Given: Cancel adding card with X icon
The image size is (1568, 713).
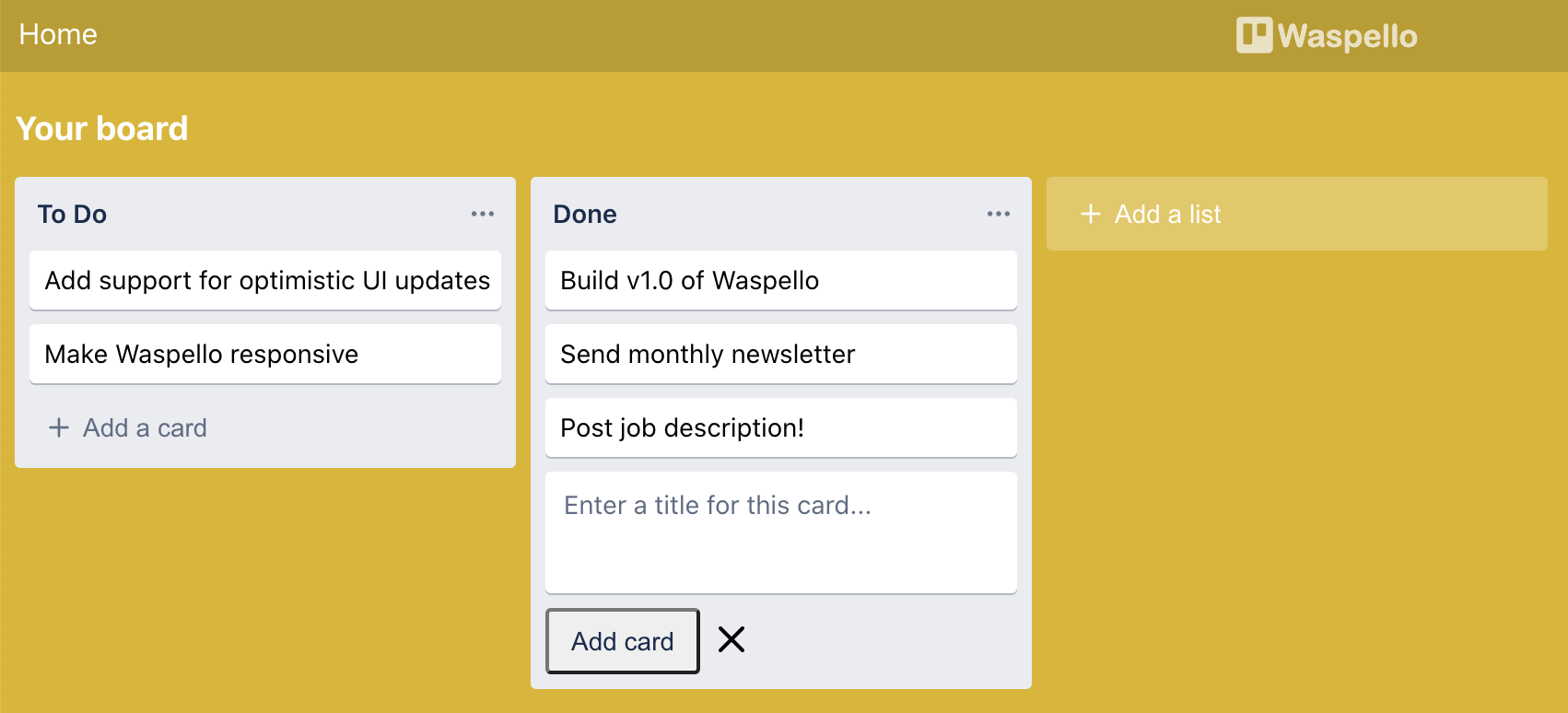Looking at the screenshot, I should coord(731,639).
